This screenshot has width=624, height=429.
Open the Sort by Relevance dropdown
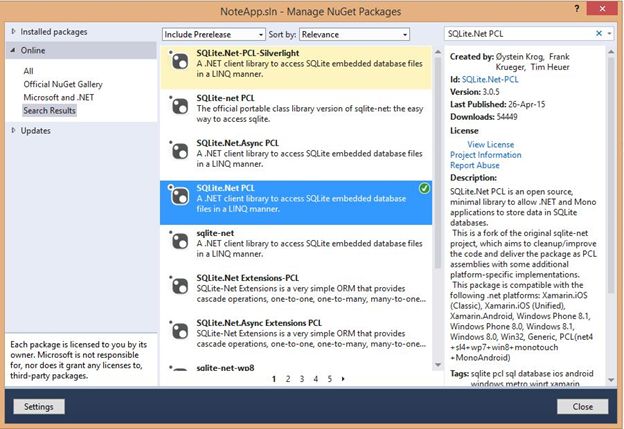[354, 35]
